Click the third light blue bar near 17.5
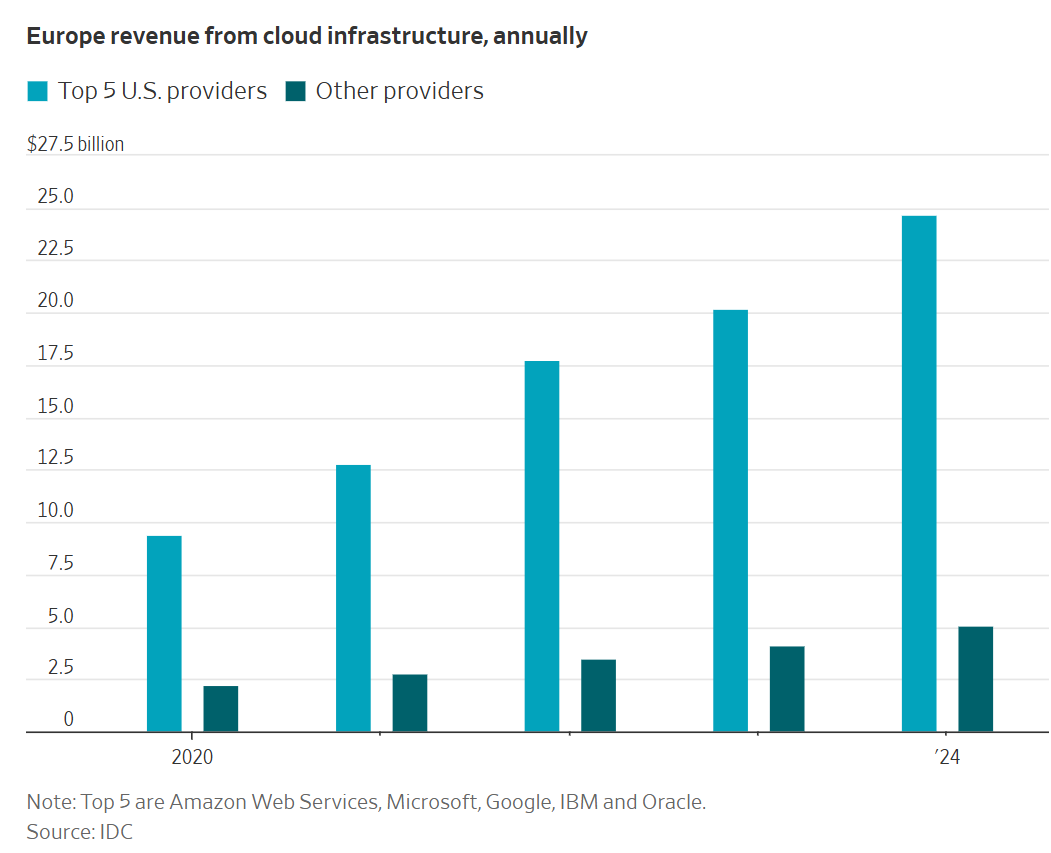Screen dimensions: 1051x853 (541, 547)
